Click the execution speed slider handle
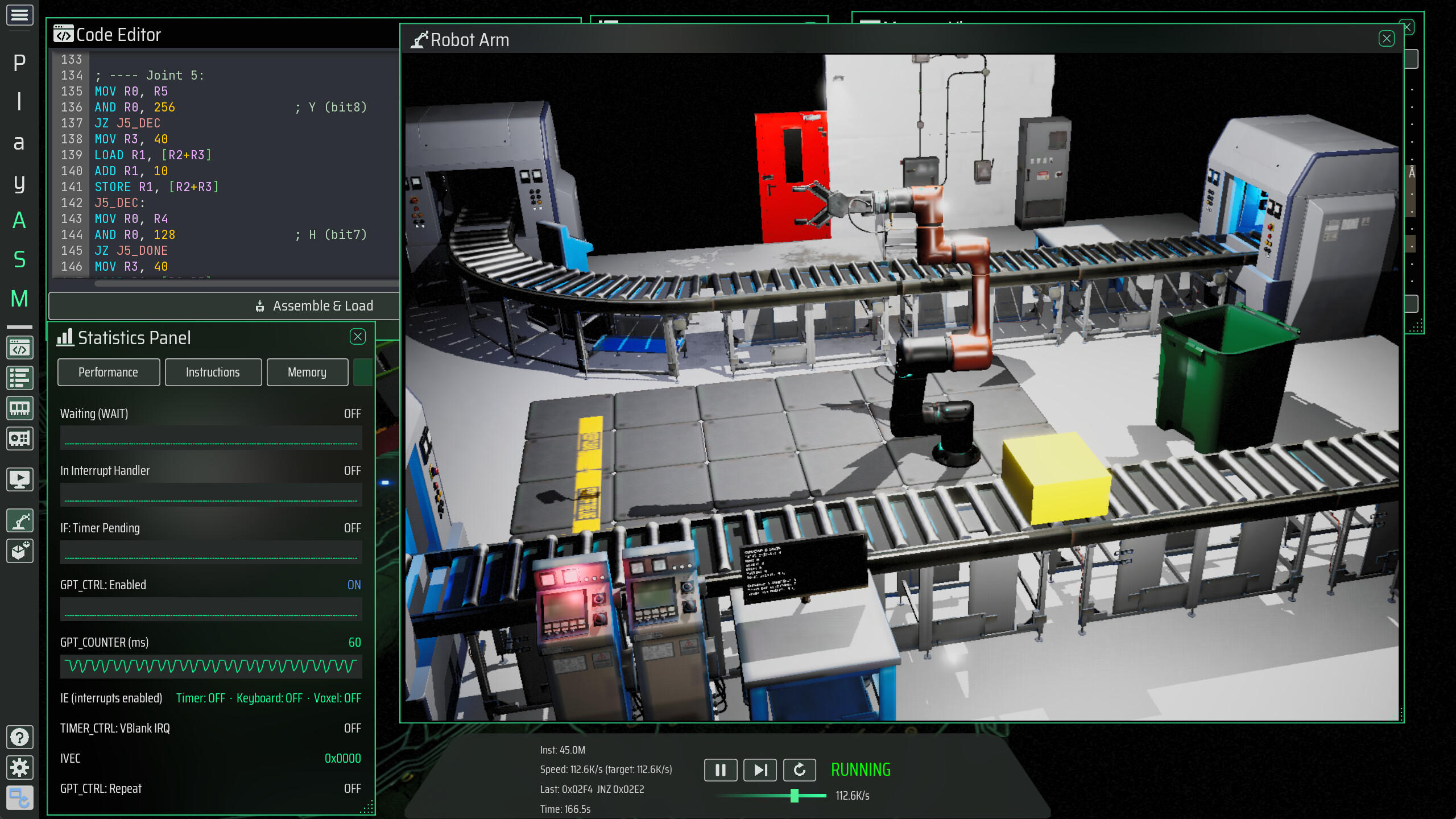1456x819 pixels. pos(795,796)
